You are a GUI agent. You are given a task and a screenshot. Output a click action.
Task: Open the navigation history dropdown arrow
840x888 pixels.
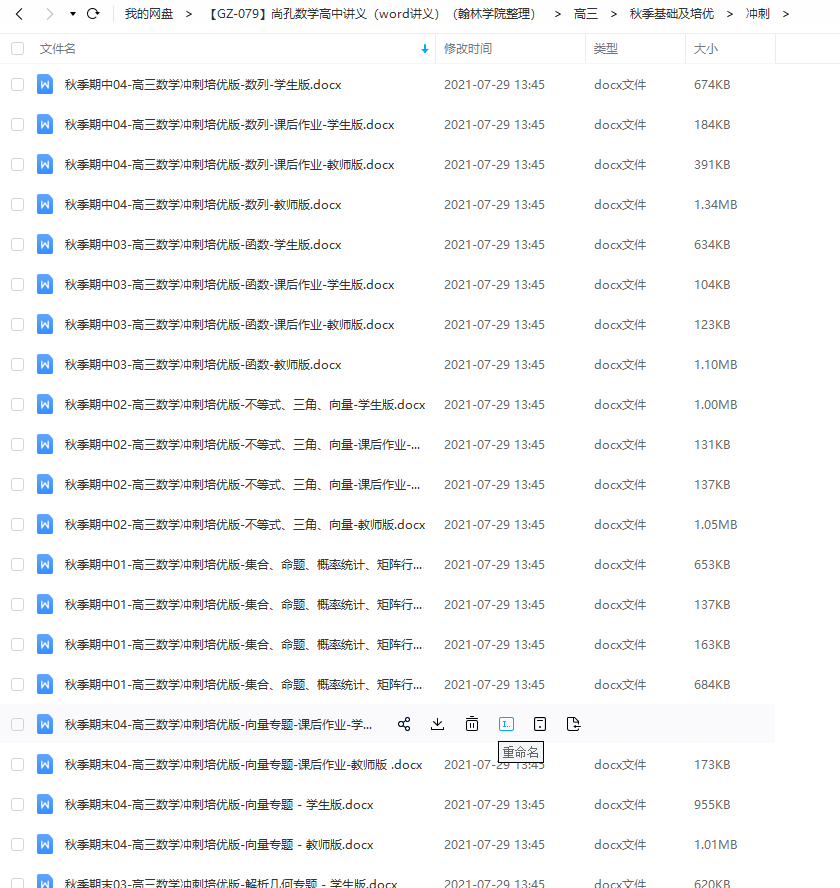(x=73, y=14)
